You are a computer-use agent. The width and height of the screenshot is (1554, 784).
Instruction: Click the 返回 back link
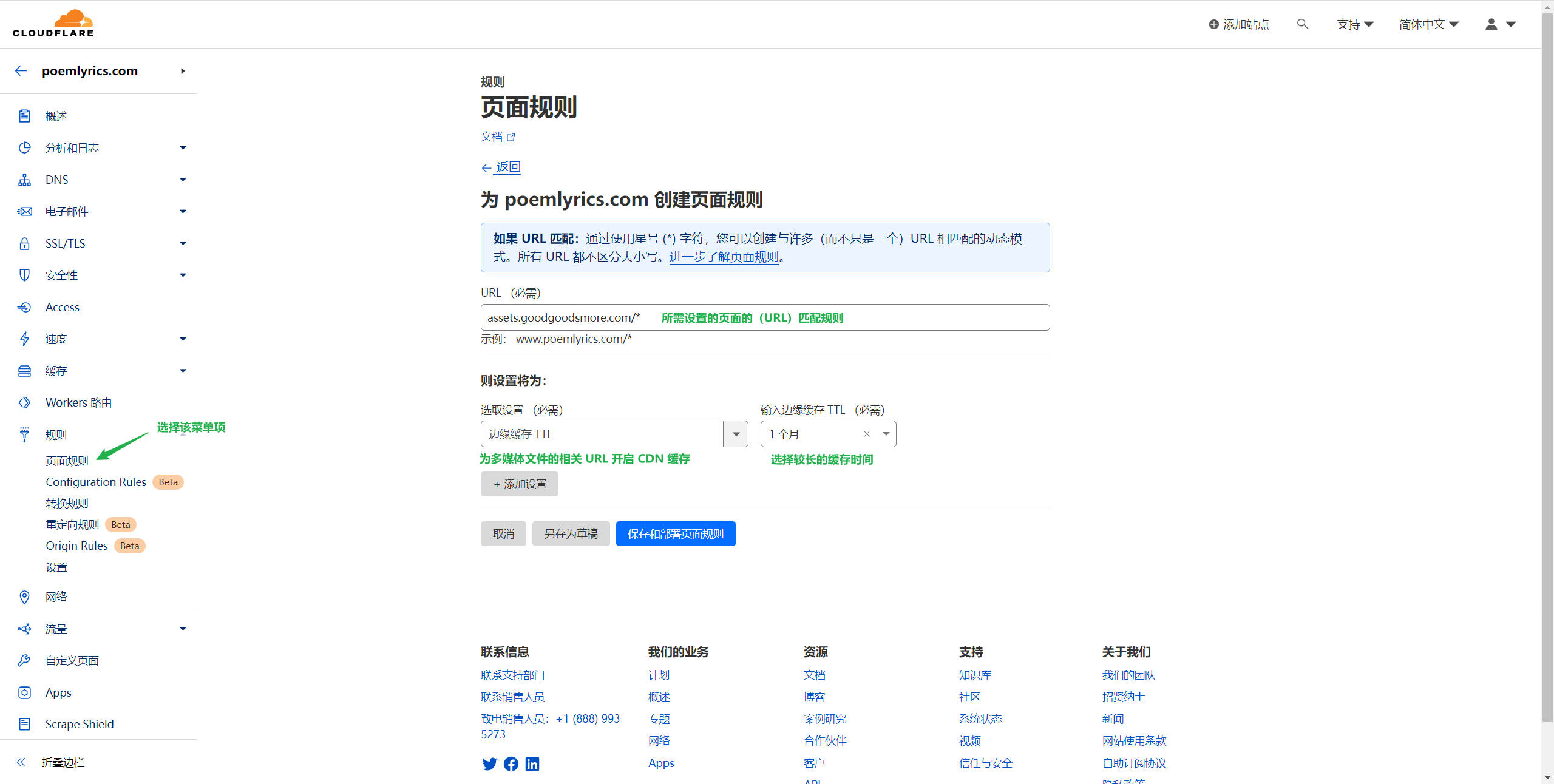pyautogui.click(x=507, y=167)
